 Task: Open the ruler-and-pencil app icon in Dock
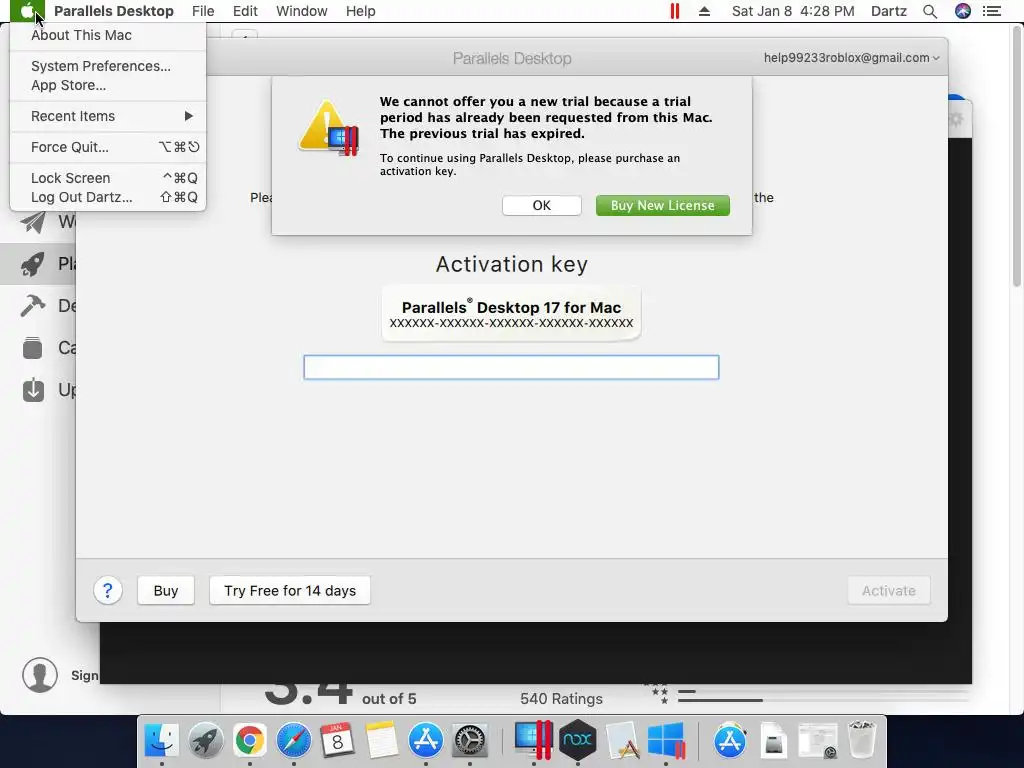[622, 741]
